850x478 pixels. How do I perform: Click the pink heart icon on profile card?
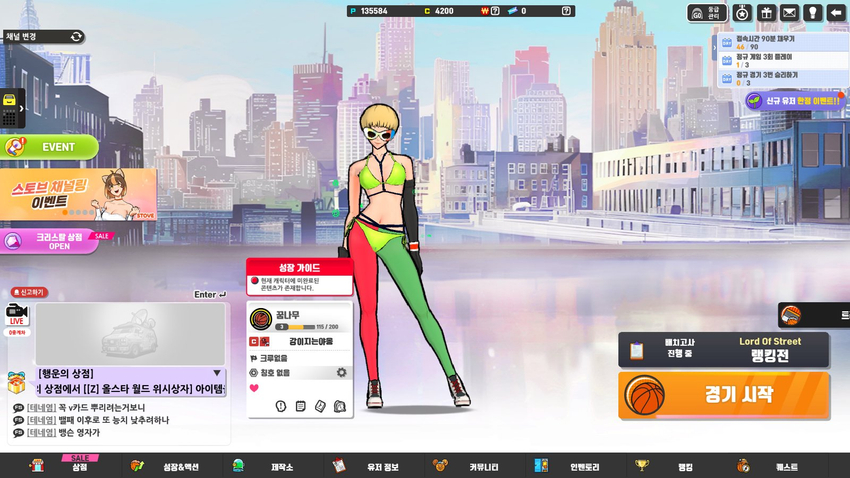(x=254, y=388)
